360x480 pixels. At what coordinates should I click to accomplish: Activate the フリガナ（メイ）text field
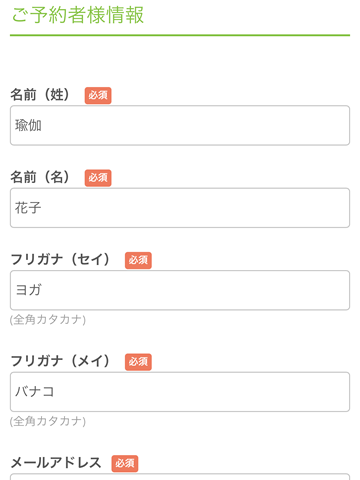click(x=180, y=392)
